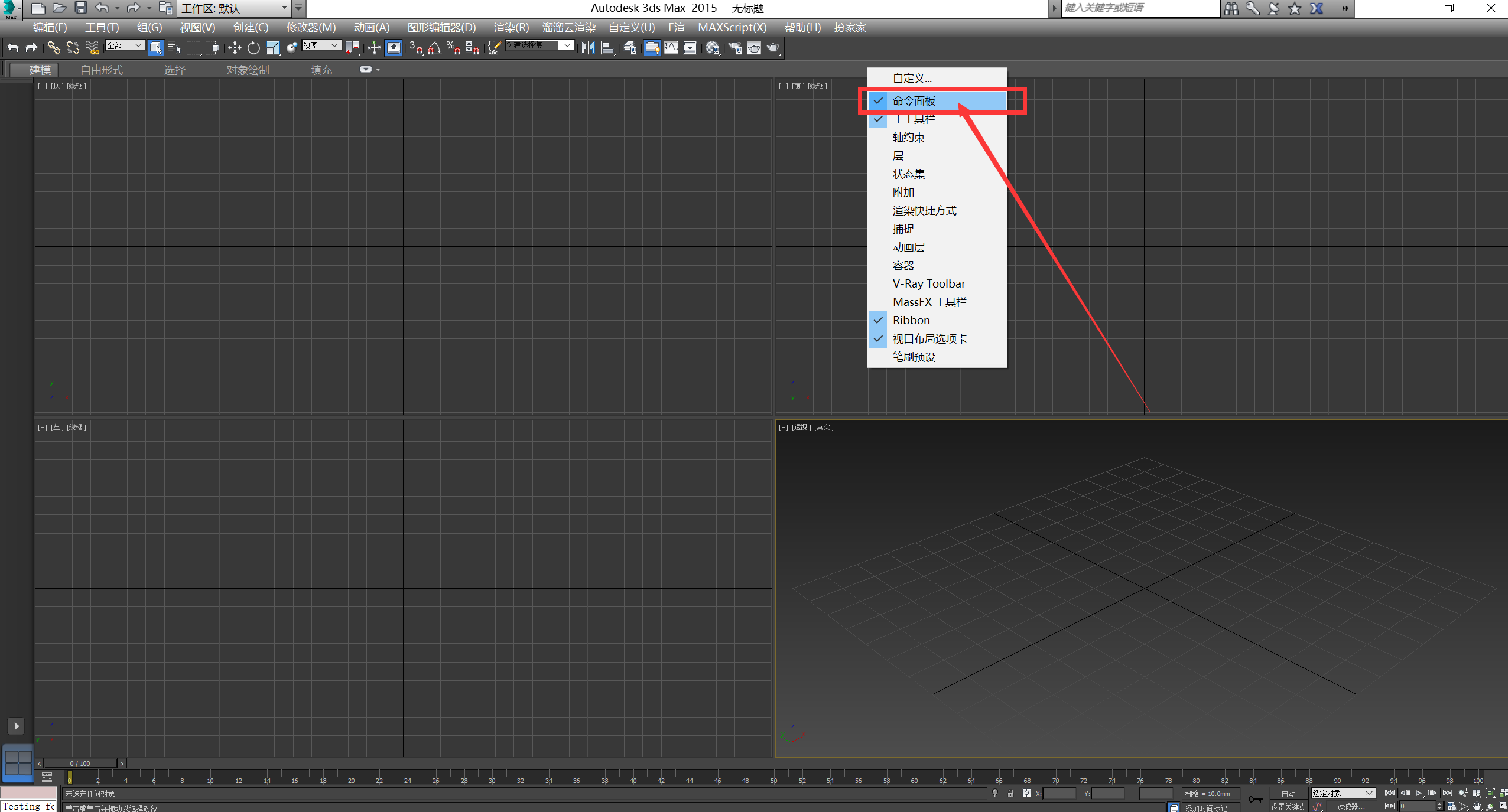Pick the Rectangular Selection Region tool
The height and width of the screenshot is (812, 1508).
[x=193, y=48]
